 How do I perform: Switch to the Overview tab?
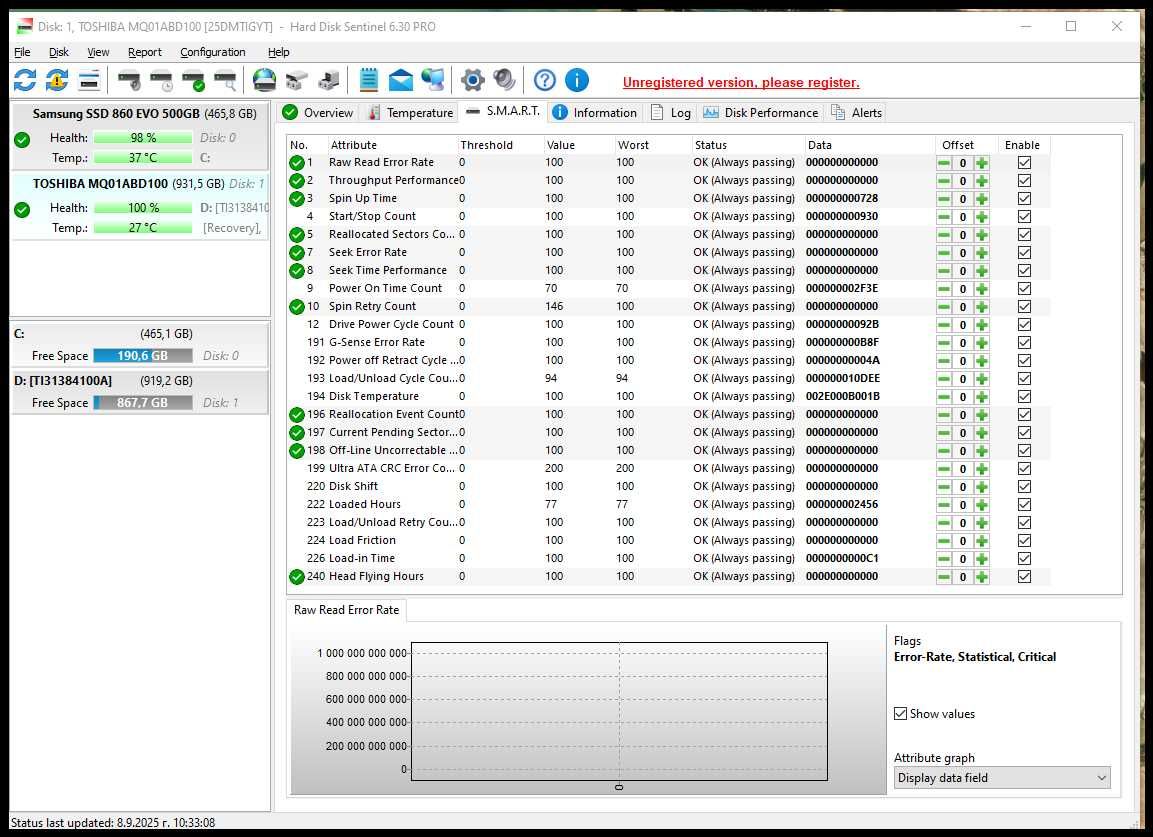click(318, 113)
